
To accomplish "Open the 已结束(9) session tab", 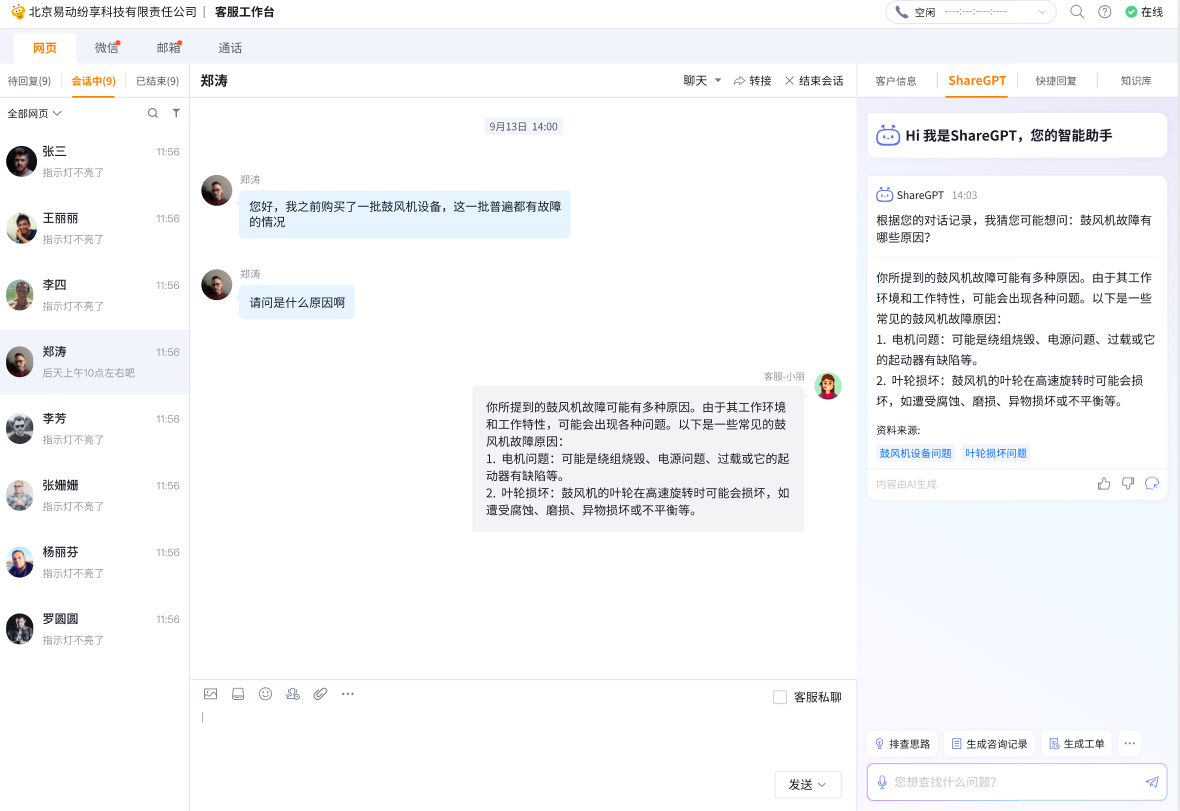I will click(x=156, y=81).
